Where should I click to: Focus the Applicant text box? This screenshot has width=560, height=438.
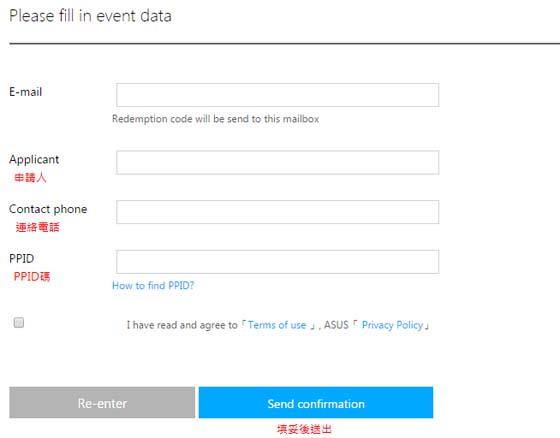click(278, 163)
